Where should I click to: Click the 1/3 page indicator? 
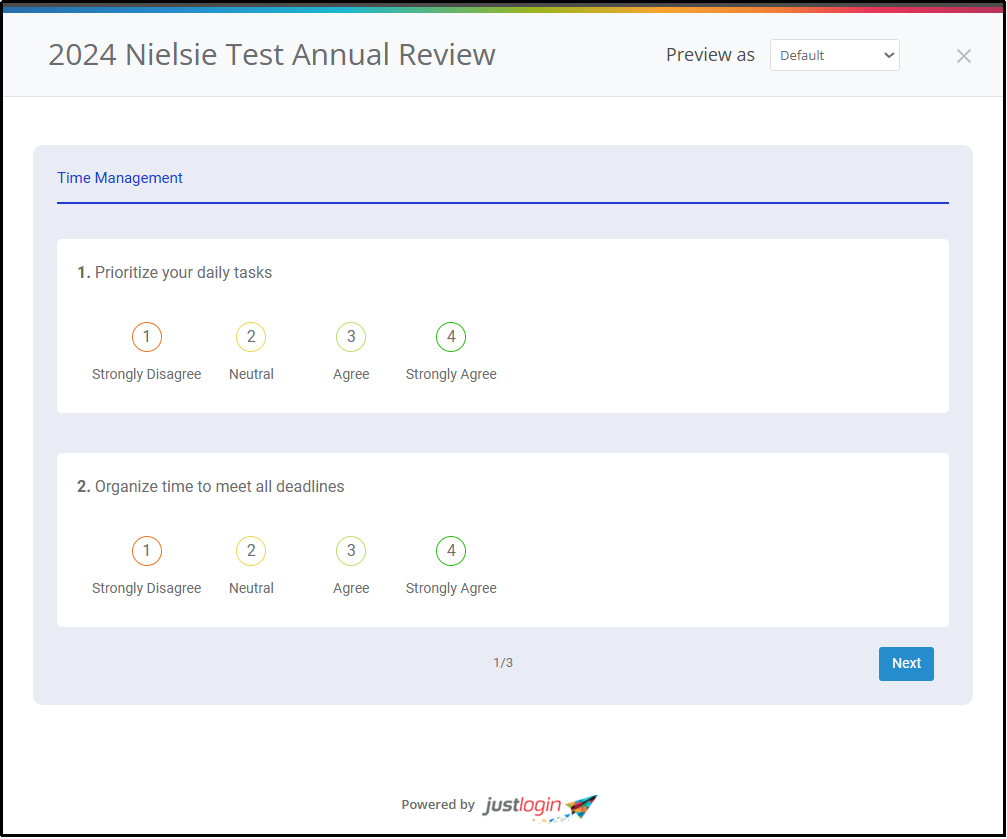(x=503, y=663)
